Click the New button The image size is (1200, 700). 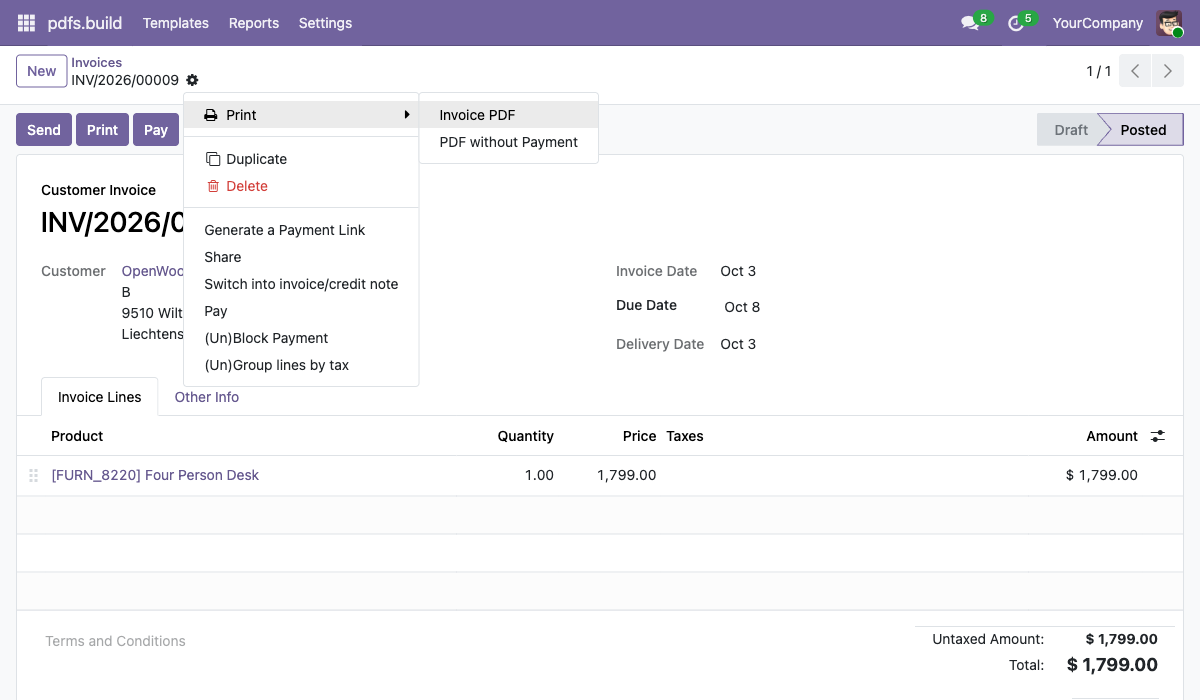tap(42, 71)
